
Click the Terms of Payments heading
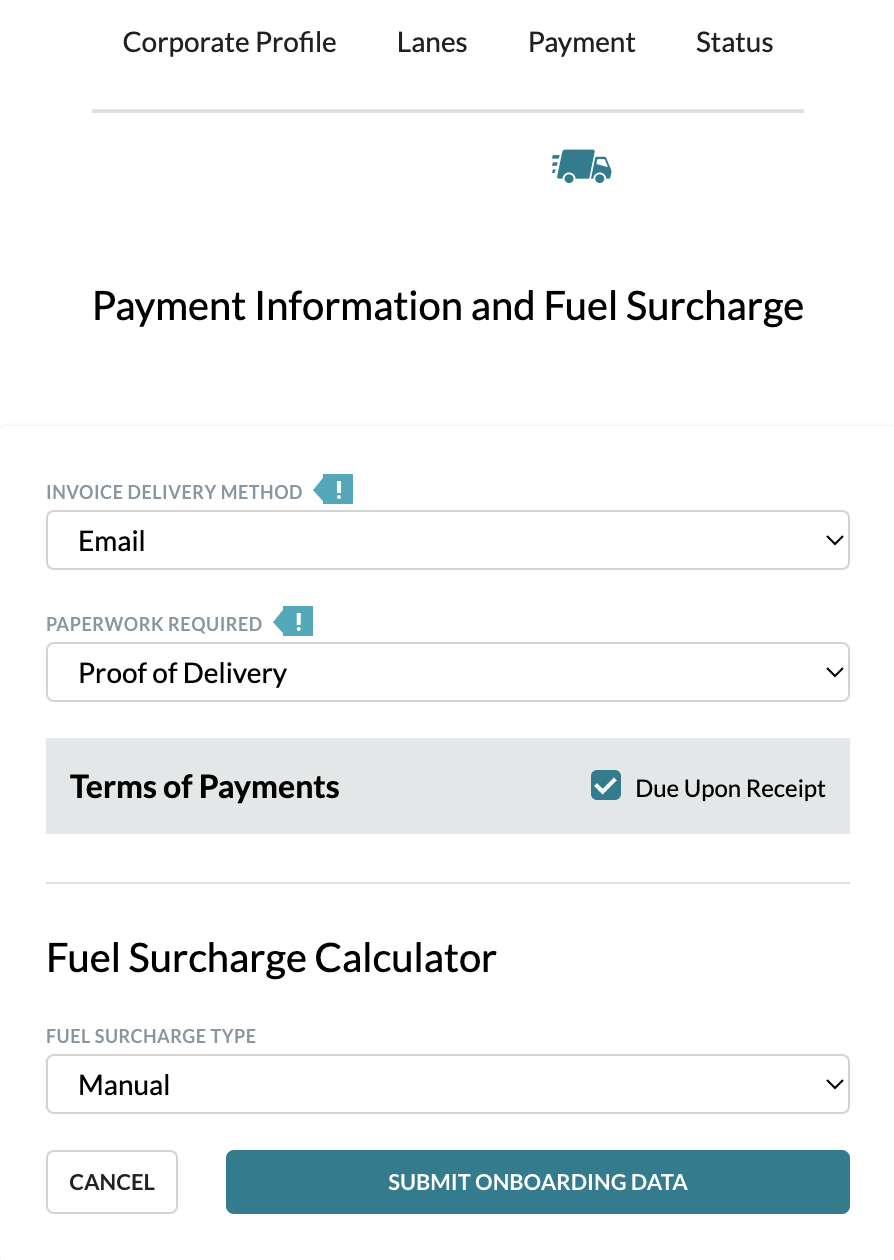[x=205, y=786]
